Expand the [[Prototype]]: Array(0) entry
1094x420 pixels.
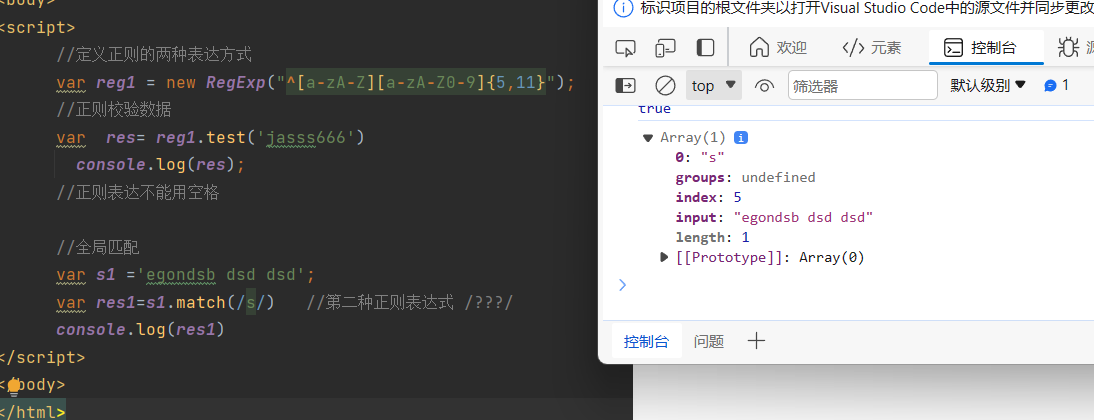coord(664,257)
